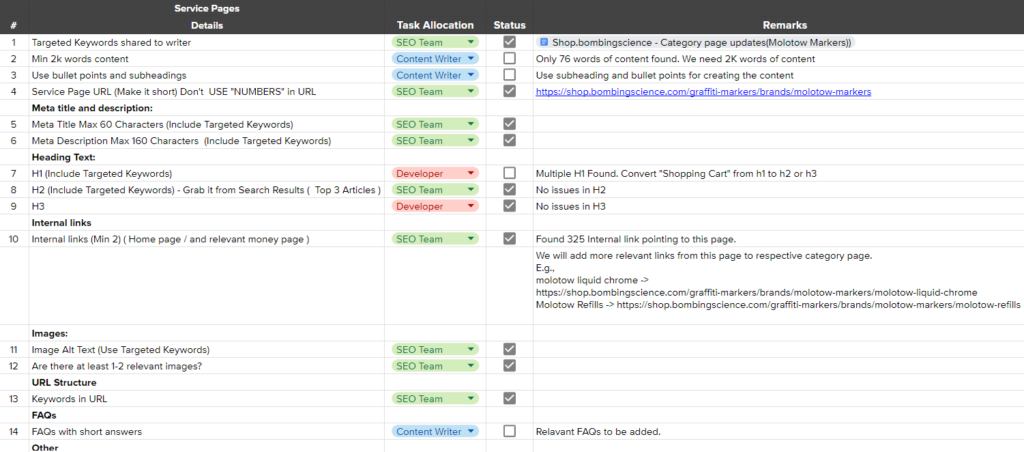Toggle the H2 row status checkbox
Image resolution: width=1024 pixels, height=452 pixels.
pos(509,189)
